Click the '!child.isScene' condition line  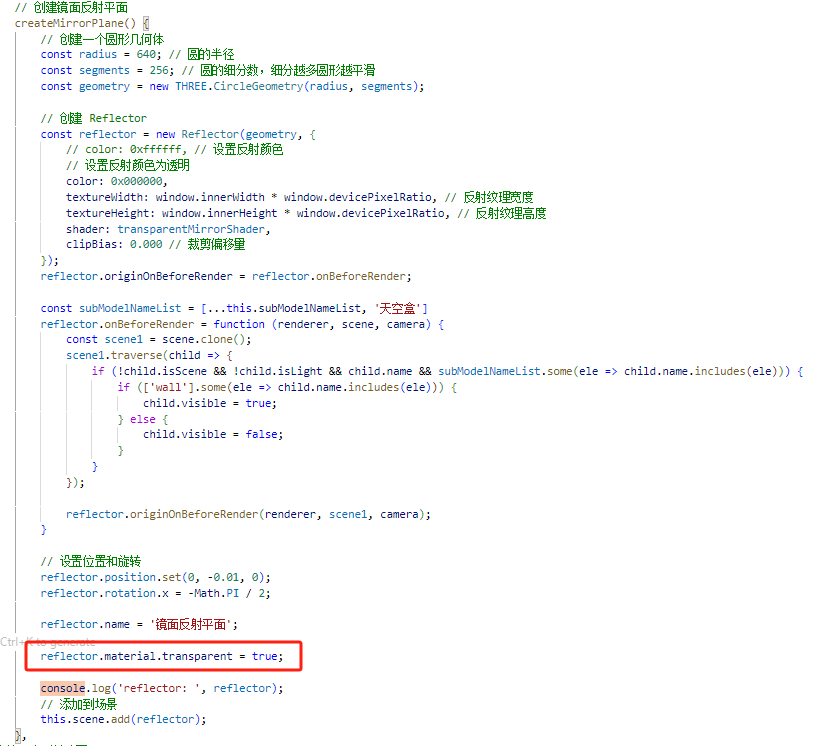pyautogui.click(x=447, y=372)
